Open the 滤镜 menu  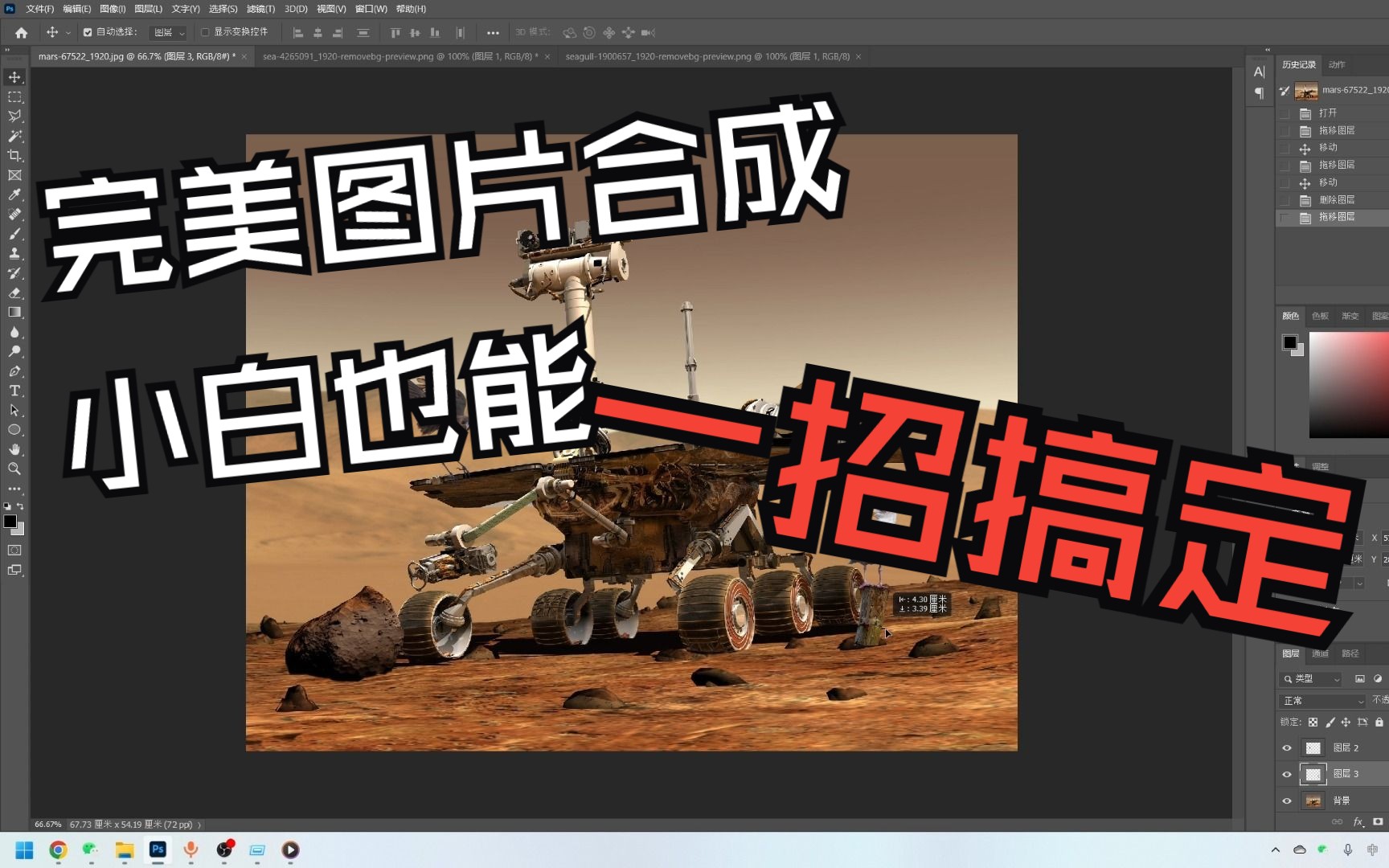(x=261, y=9)
